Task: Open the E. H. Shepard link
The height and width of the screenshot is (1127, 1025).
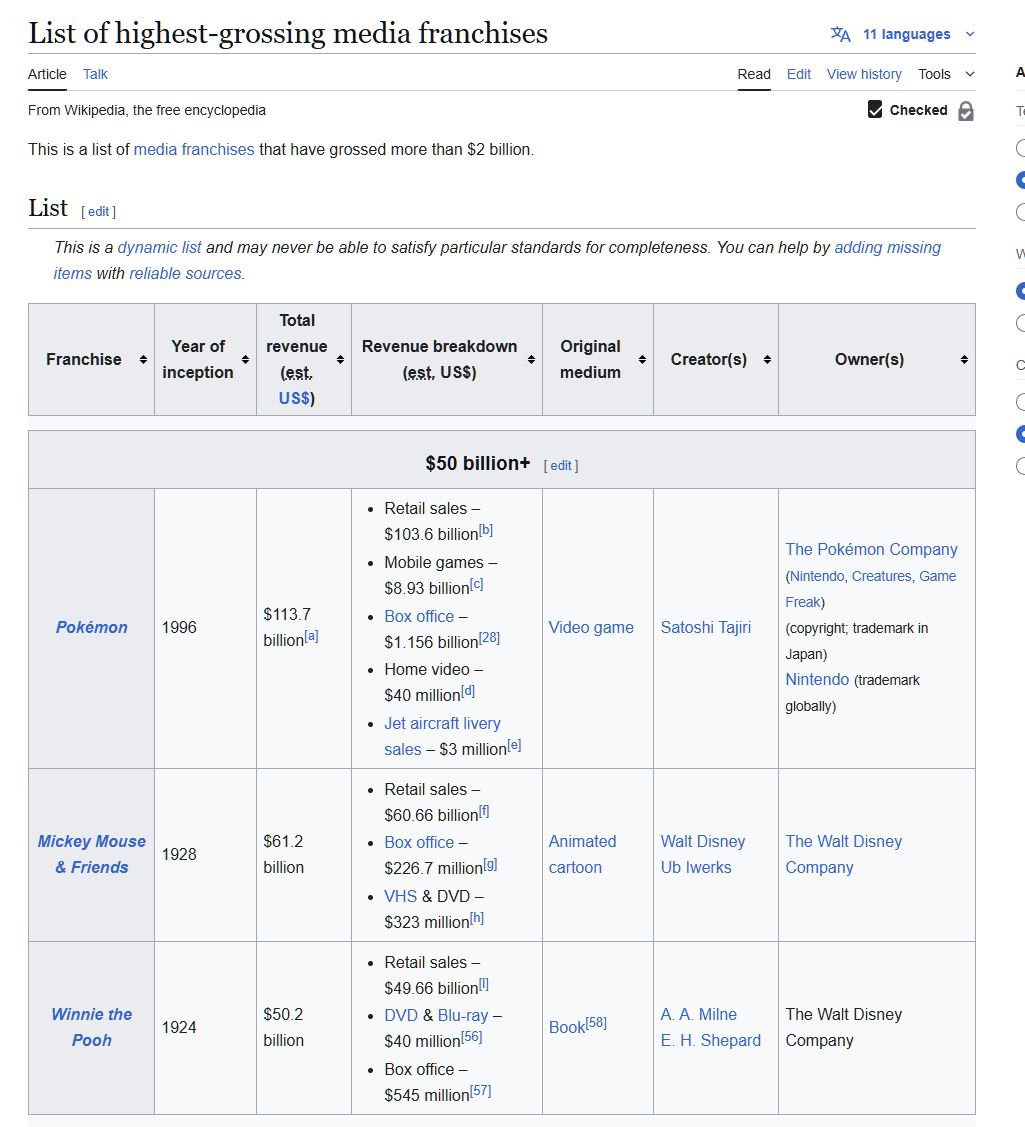Action: tap(711, 1041)
